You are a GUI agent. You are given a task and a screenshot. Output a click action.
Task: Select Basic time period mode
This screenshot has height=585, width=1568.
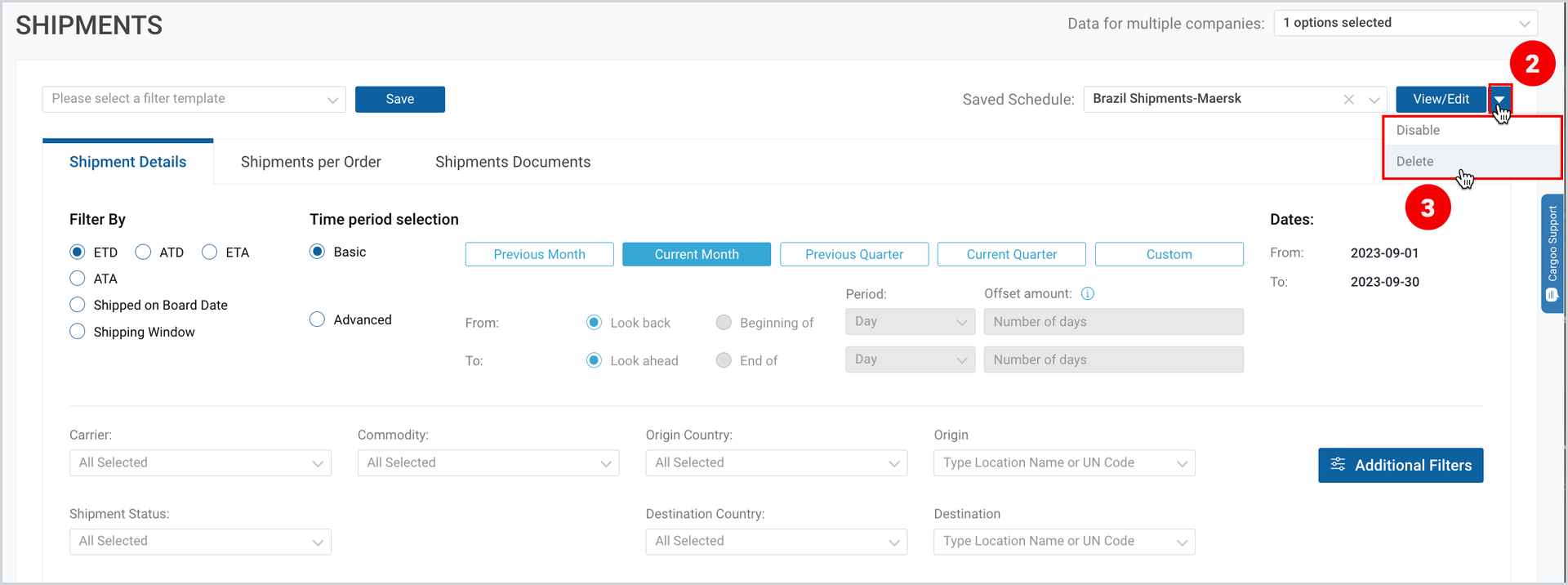click(318, 252)
